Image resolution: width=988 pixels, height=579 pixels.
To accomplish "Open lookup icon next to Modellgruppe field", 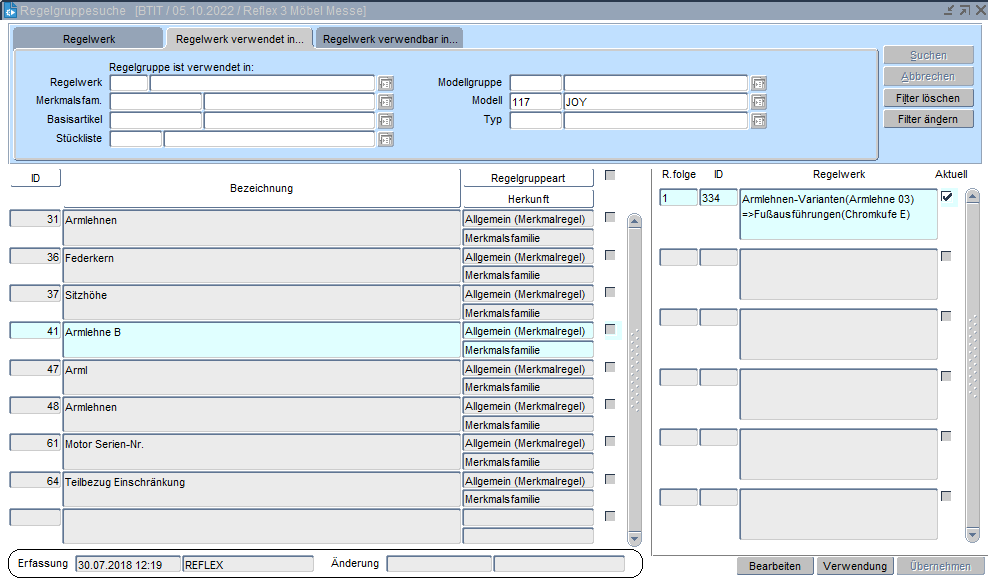I will [759, 83].
